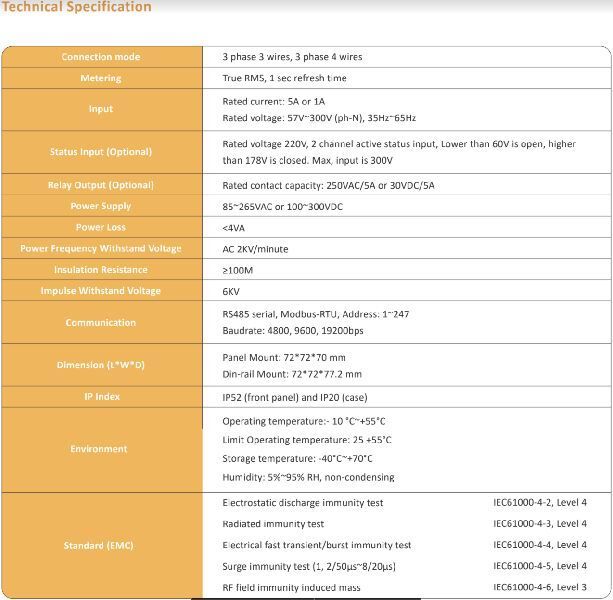Select the Input row label

click(x=101, y=109)
